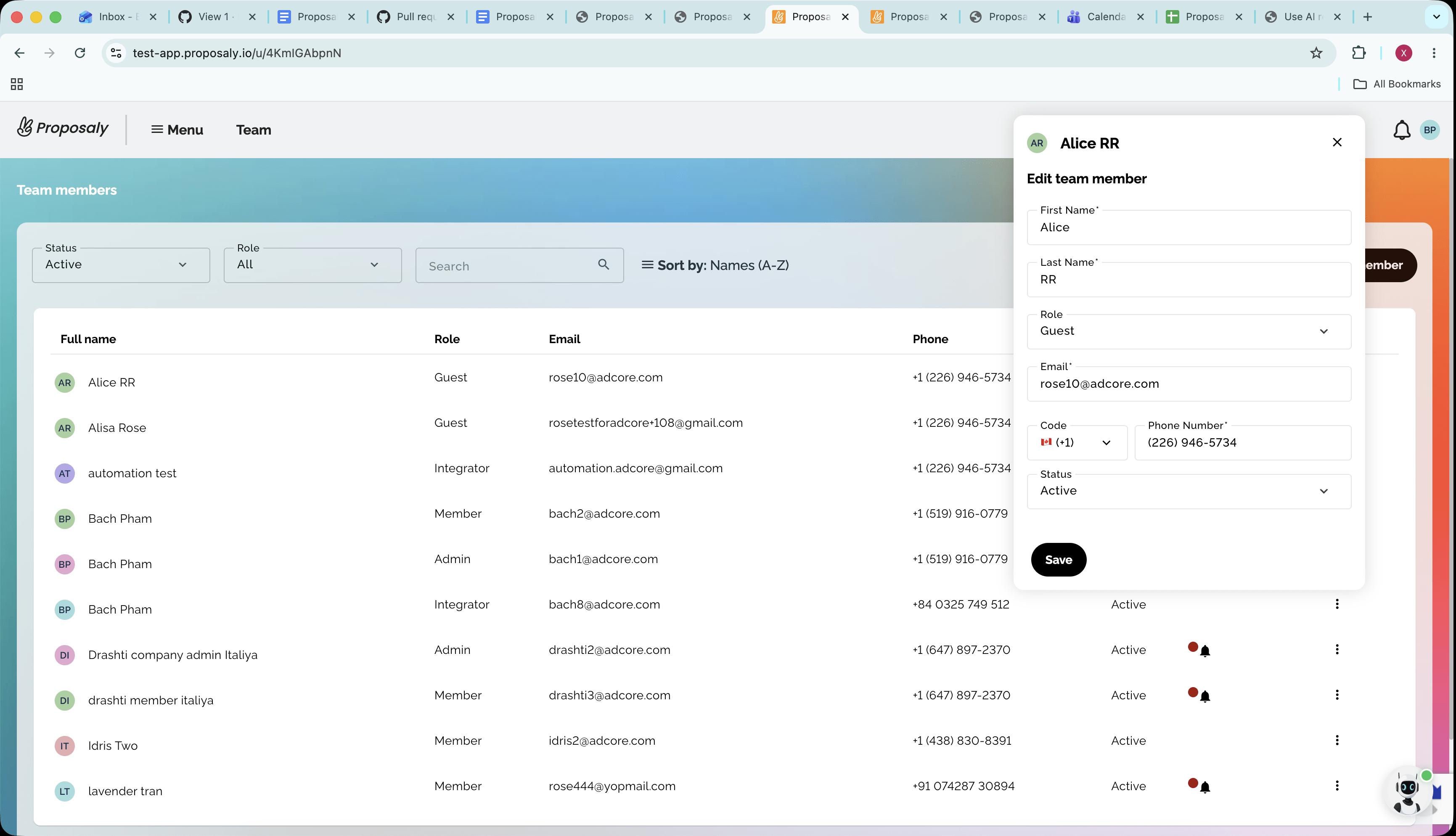Open row options for drashti3@adcore.com
Screen dimensions: 1456x836
tap(1337, 695)
